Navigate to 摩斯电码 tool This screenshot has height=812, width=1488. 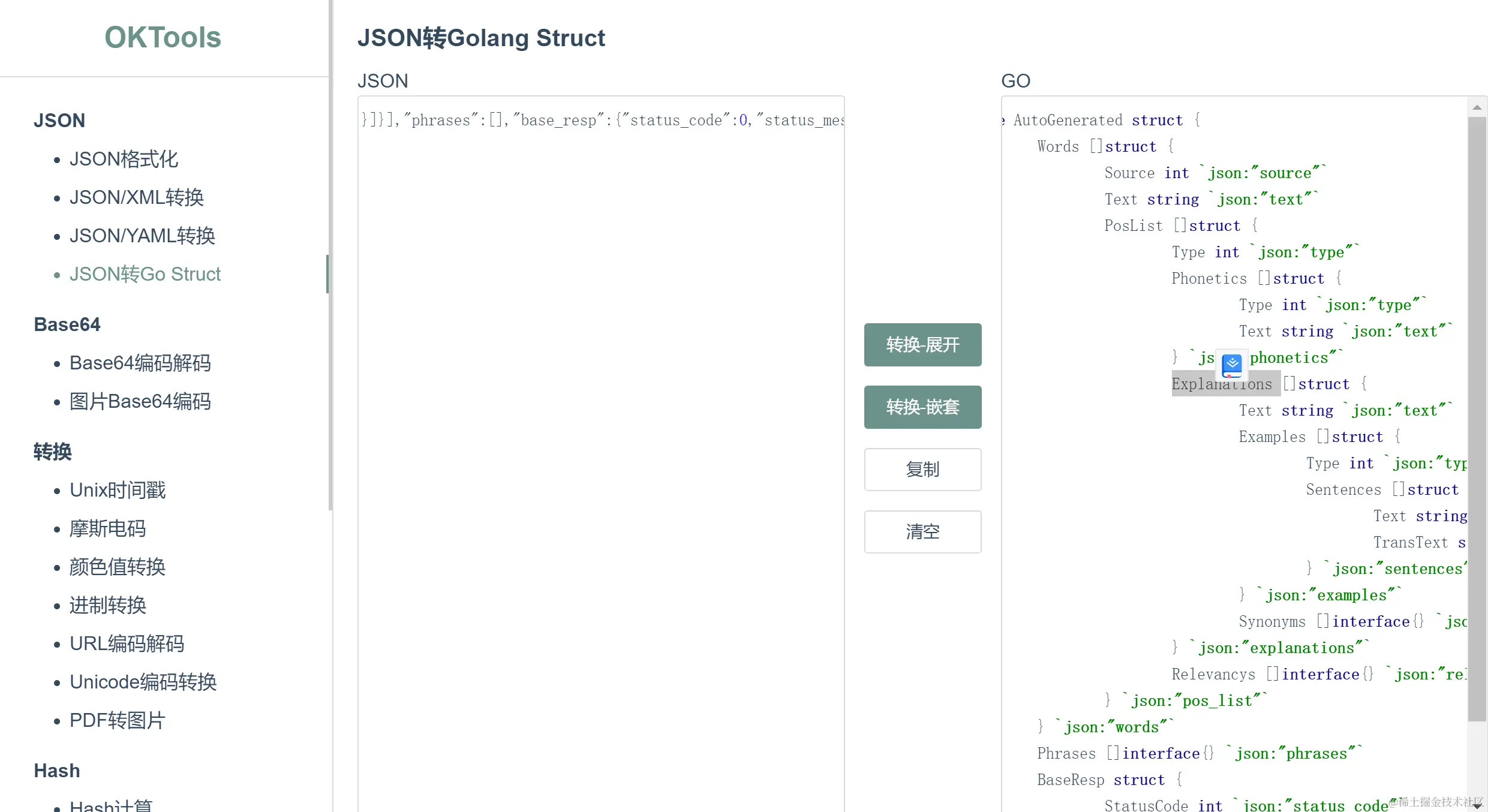tap(108, 528)
